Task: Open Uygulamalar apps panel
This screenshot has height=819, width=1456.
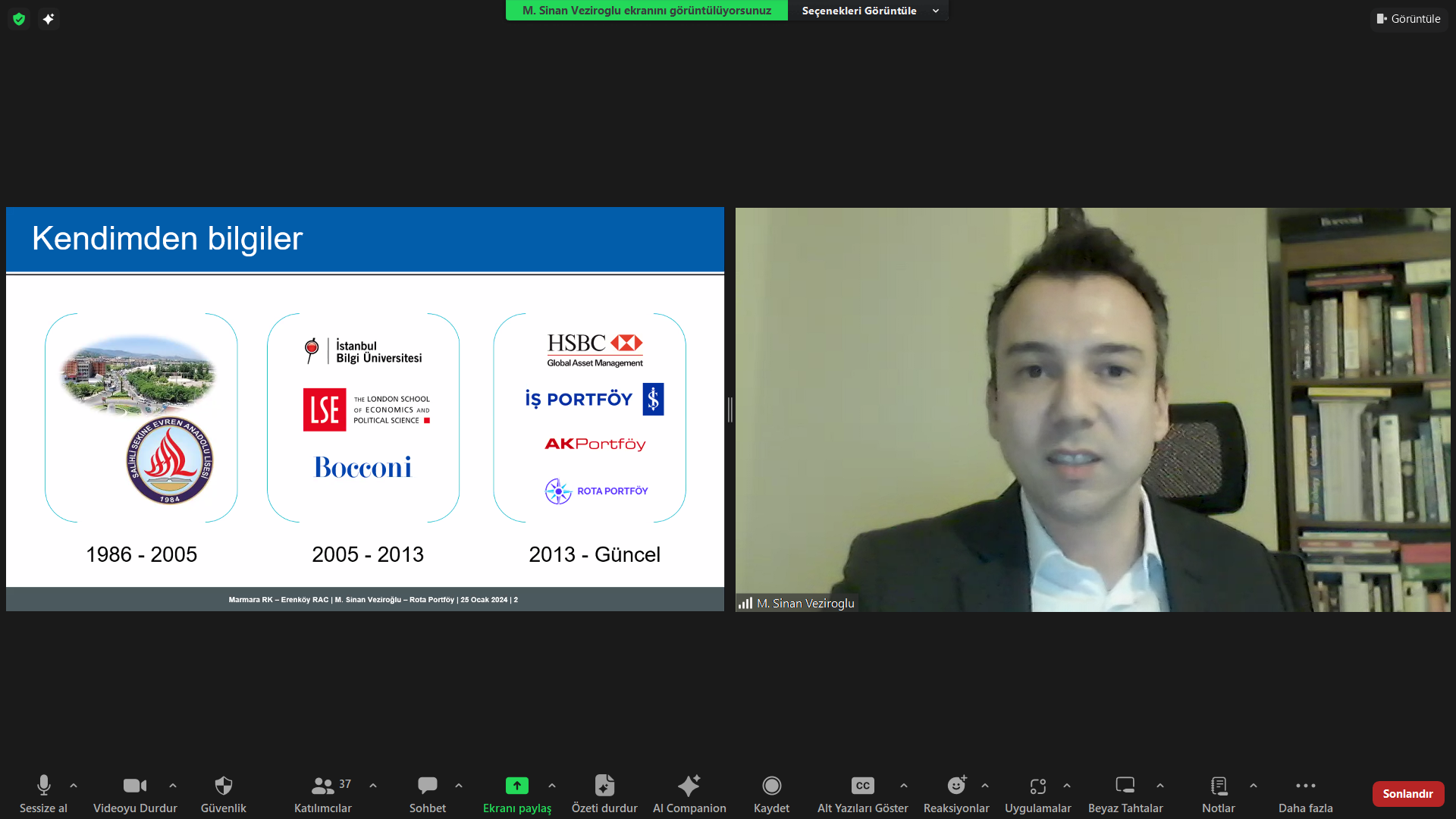Action: [1038, 793]
